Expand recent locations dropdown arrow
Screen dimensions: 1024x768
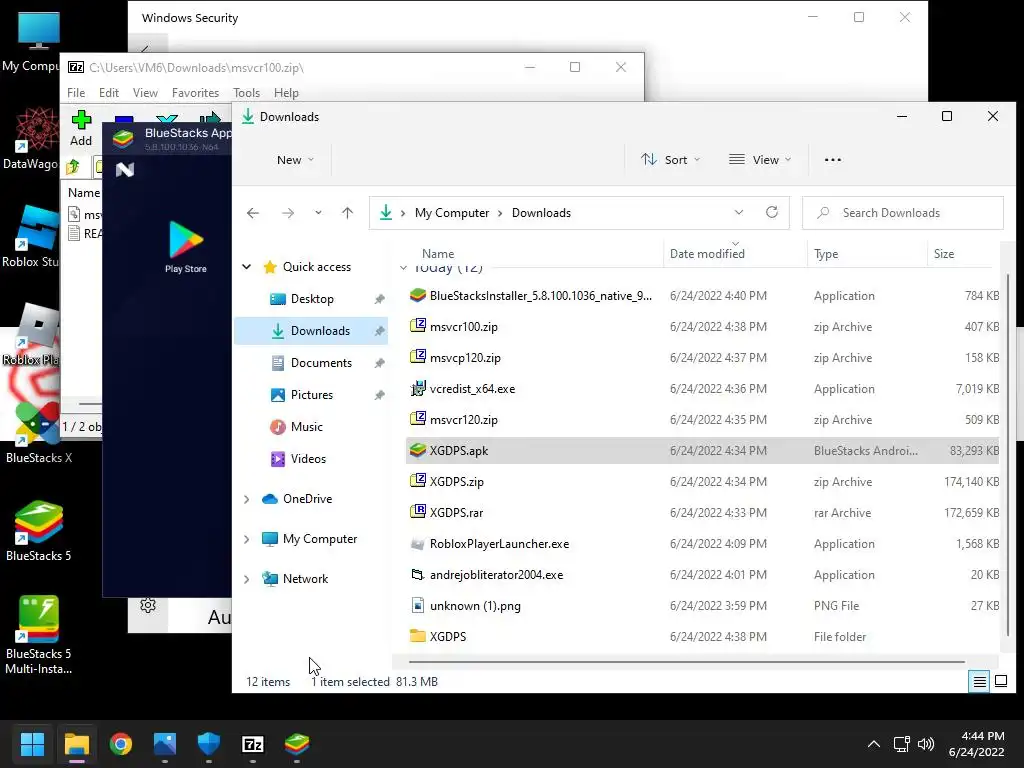coord(318,213)
